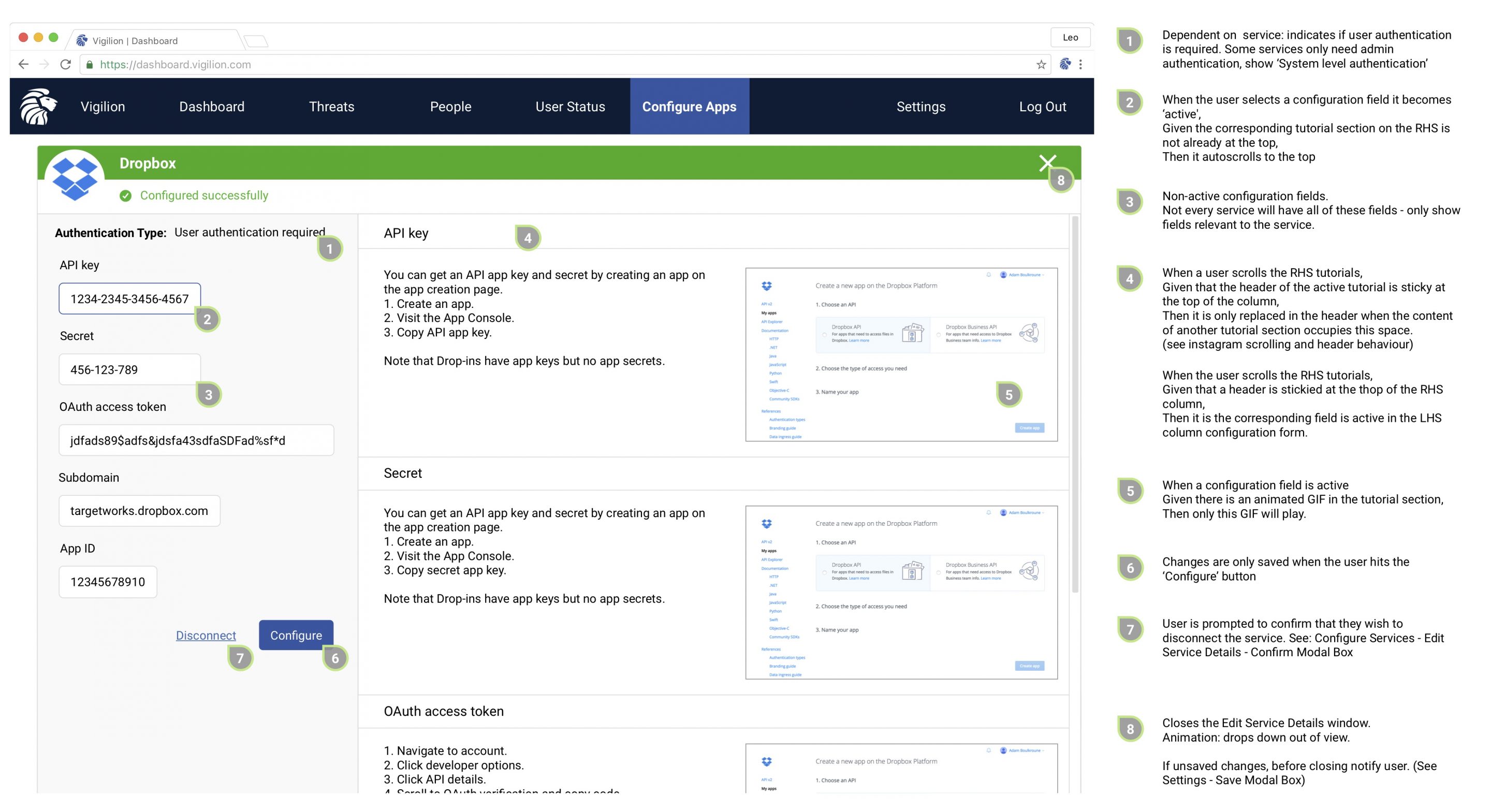
Task: Click the browser back arrow
Action: point(23,64)
